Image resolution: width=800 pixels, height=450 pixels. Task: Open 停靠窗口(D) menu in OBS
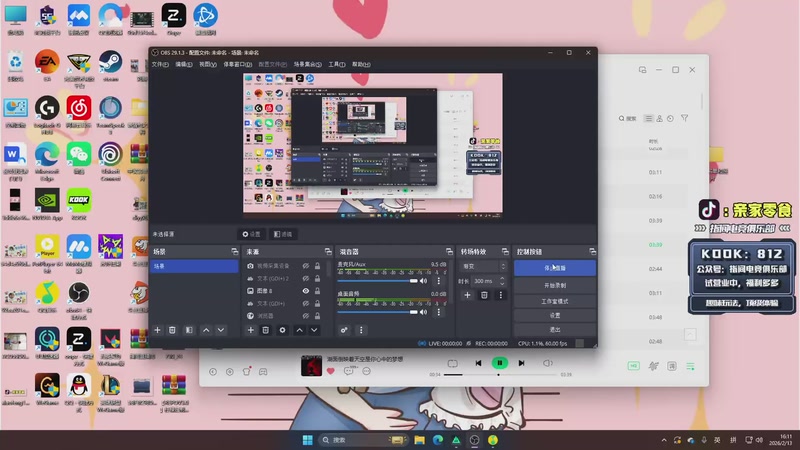point(238,64)
